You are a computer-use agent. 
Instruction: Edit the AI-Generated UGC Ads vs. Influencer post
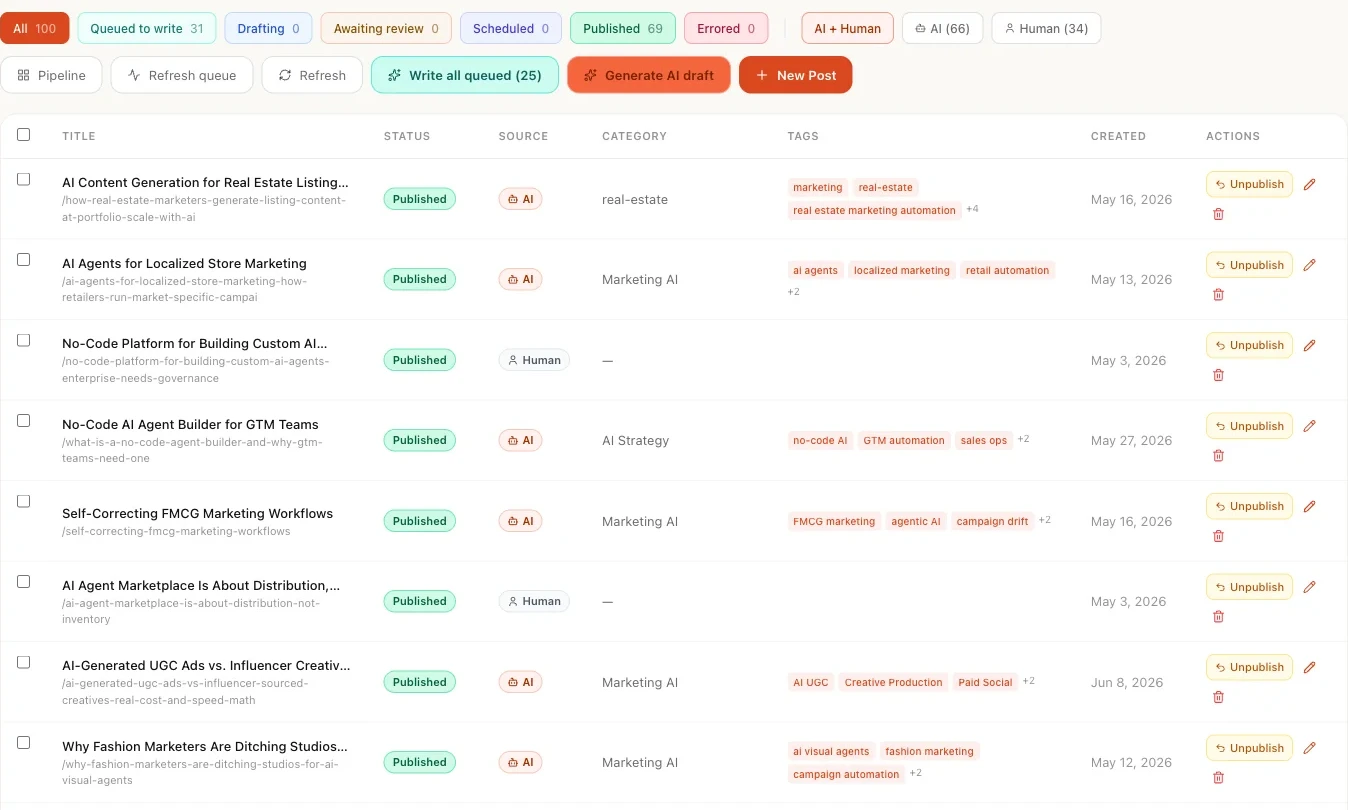pyautogui.click(x=1309, y=667)
